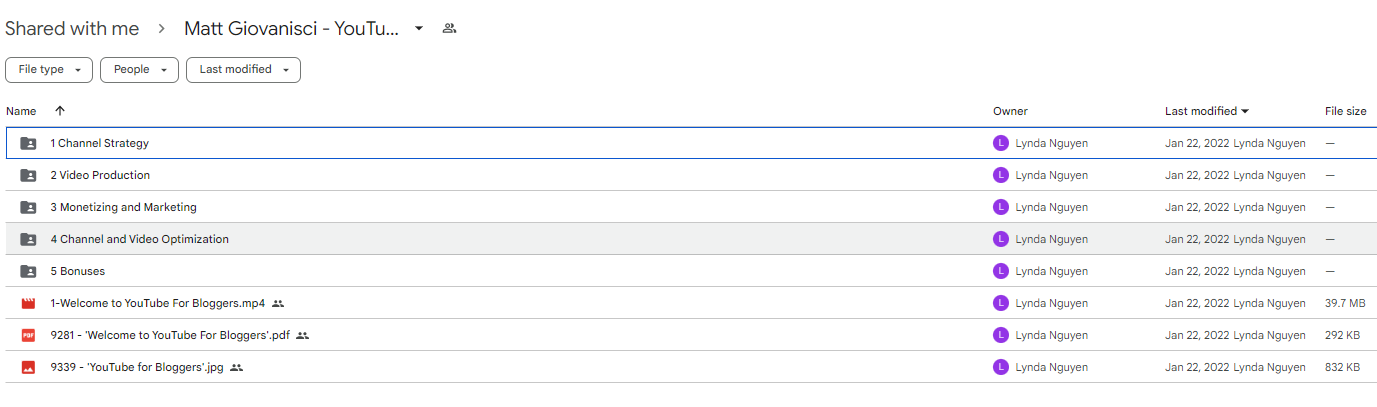Open the File type filter dropdown
This screenshot has height=407, width=1377.
49,70
